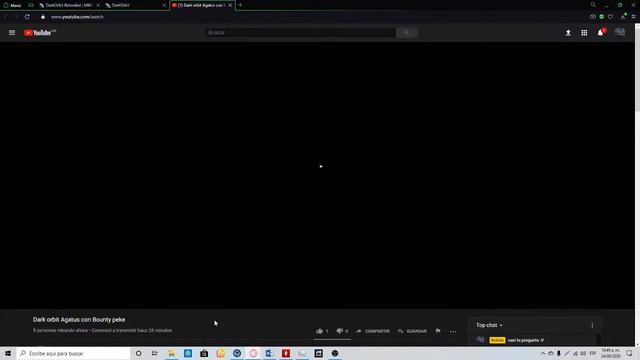
Task: Reload the page in the browser
Action: (x=27, y=17)
